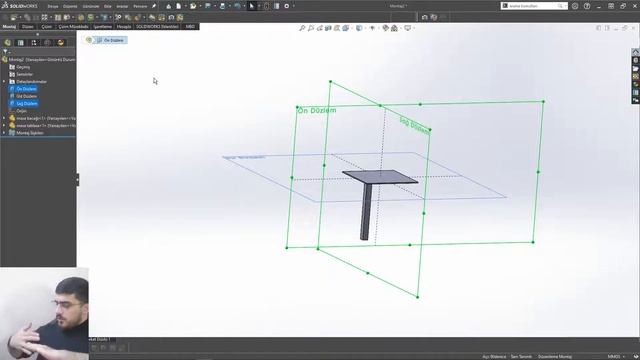
Task: Switch to the Hesapla ribbon tab
Action: (124, 27)
